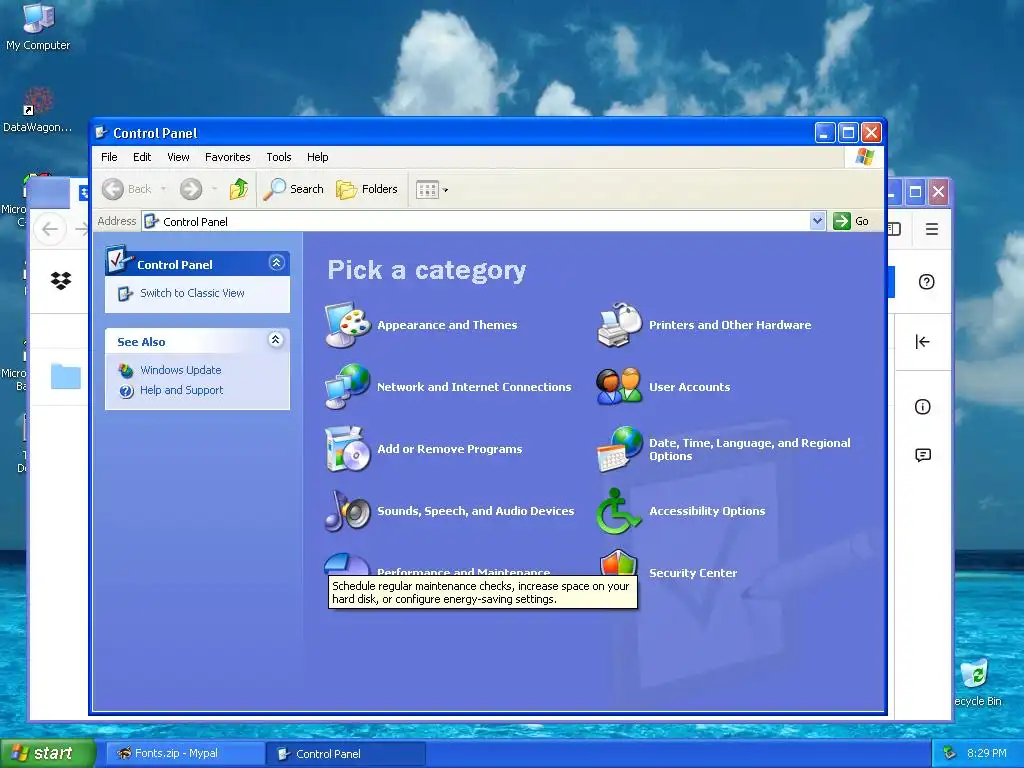The image size is (1024, 768).
Task: Open Printers and Other Hardware icon
Action: click(x=619, y=325)
